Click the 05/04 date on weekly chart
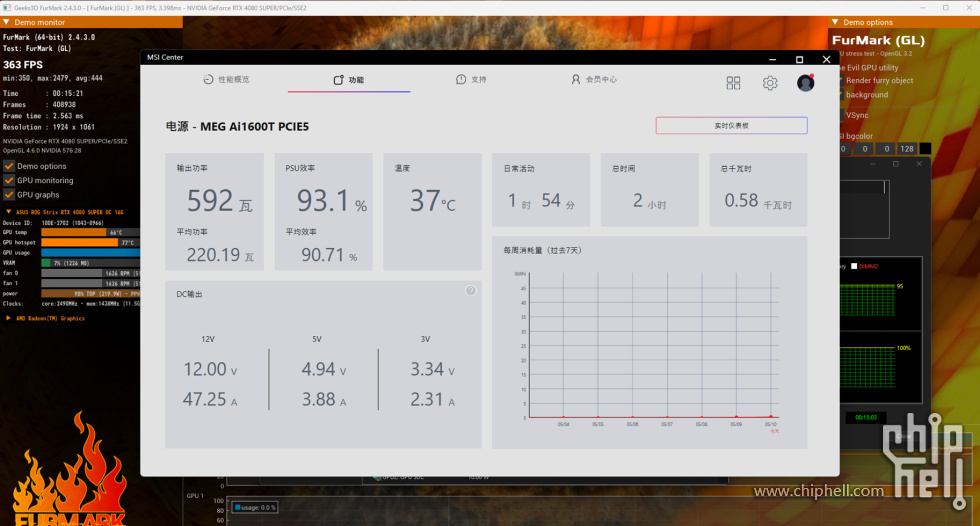The height and width of the screenshot is (526, 980). point(563,424)
